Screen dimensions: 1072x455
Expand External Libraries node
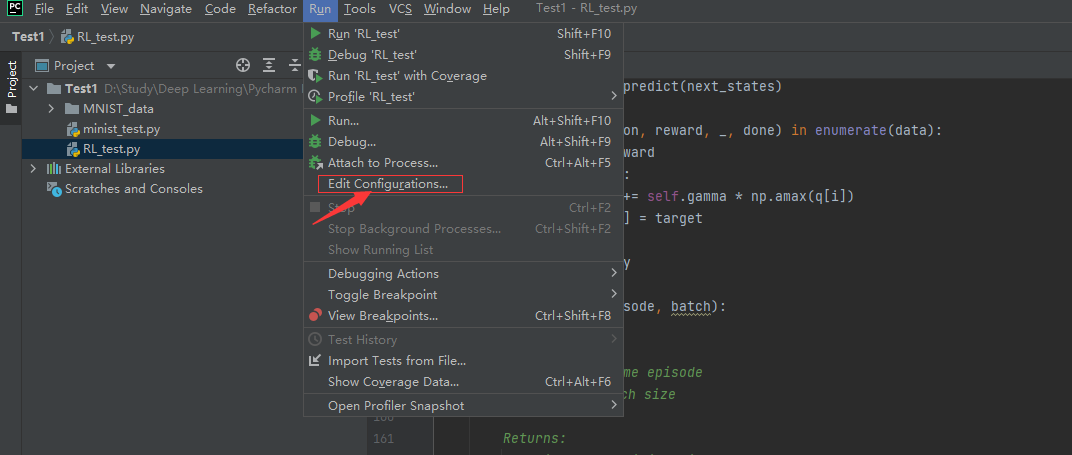pyautogui.click(x=33, y=169)
